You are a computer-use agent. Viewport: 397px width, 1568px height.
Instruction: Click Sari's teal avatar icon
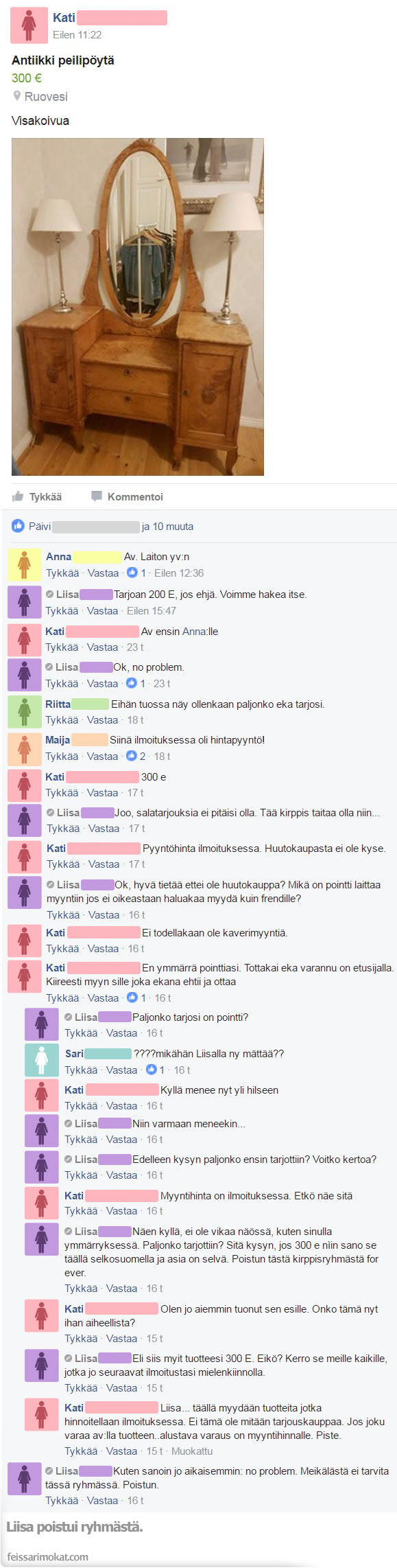tap(41, 1060)
